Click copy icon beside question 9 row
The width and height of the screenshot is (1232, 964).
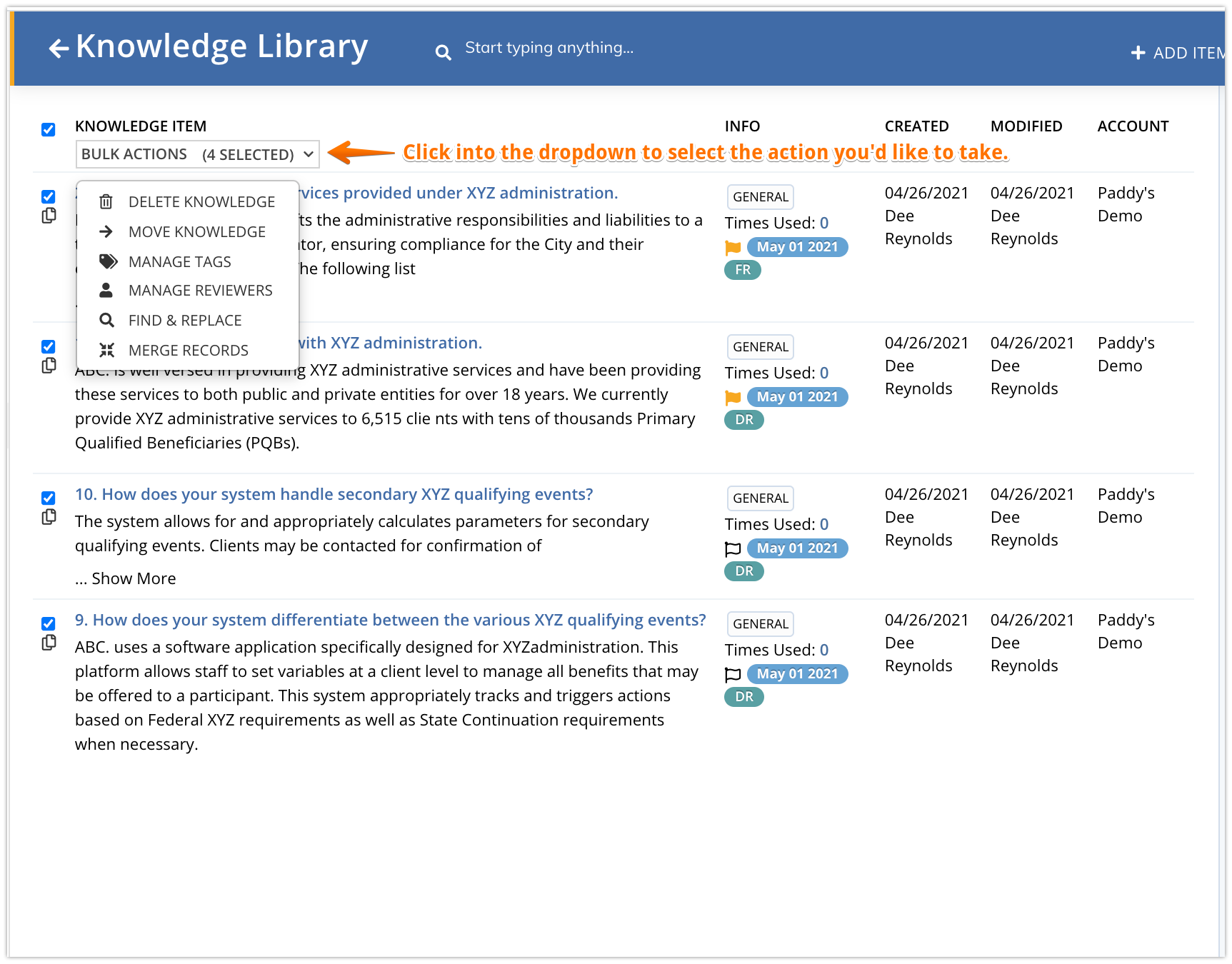pos(49,643)
